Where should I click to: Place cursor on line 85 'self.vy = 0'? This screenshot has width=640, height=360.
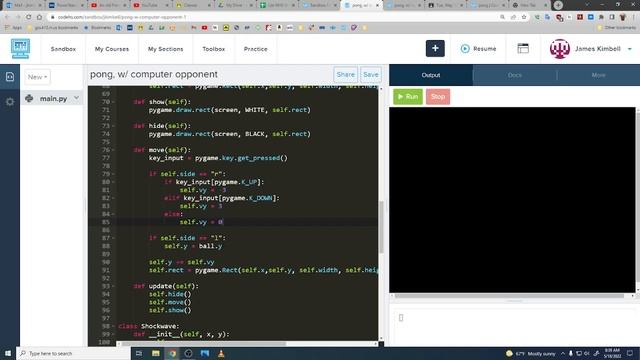[x=201, y=222]
